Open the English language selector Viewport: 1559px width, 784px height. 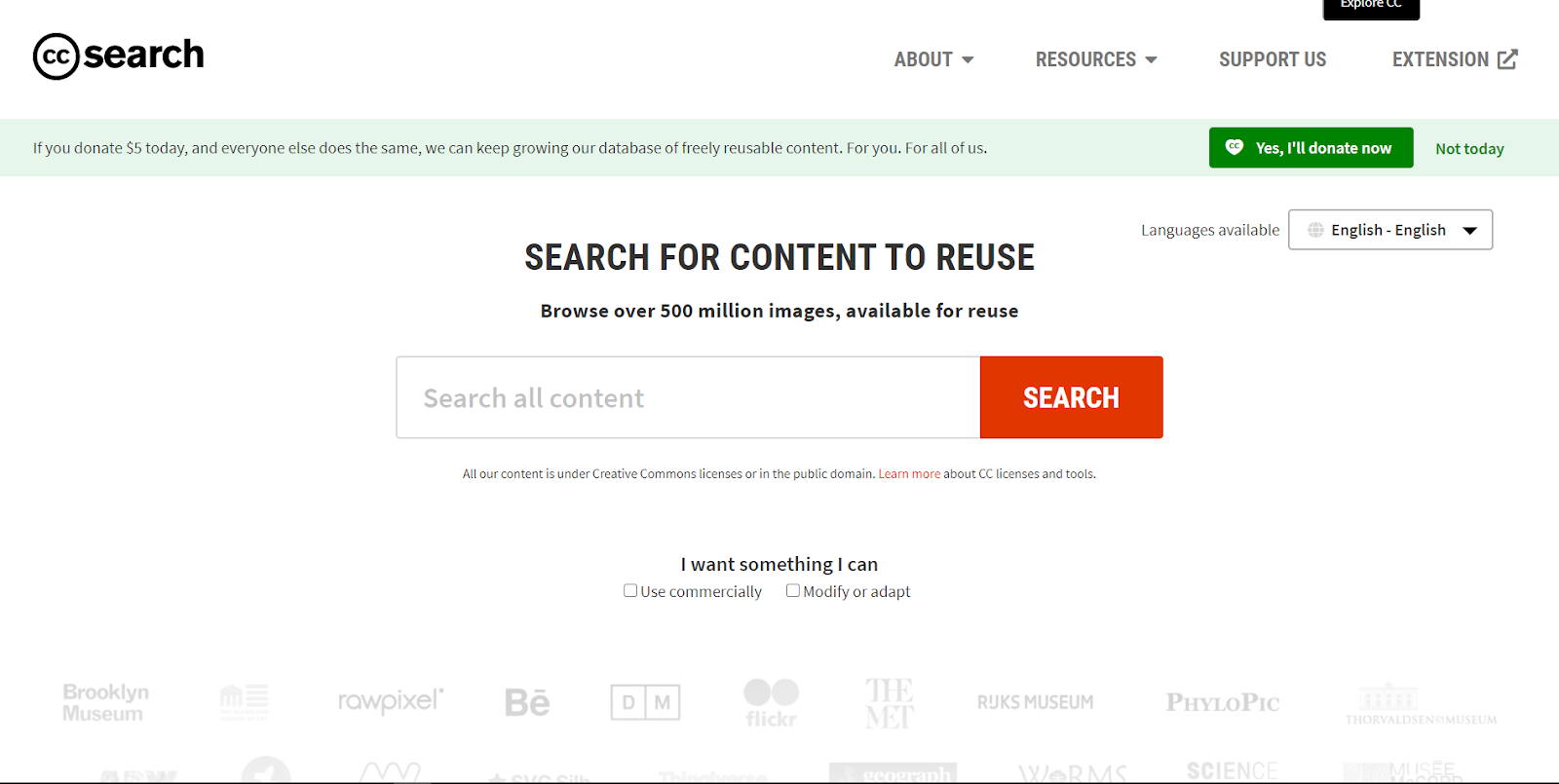1390,230
